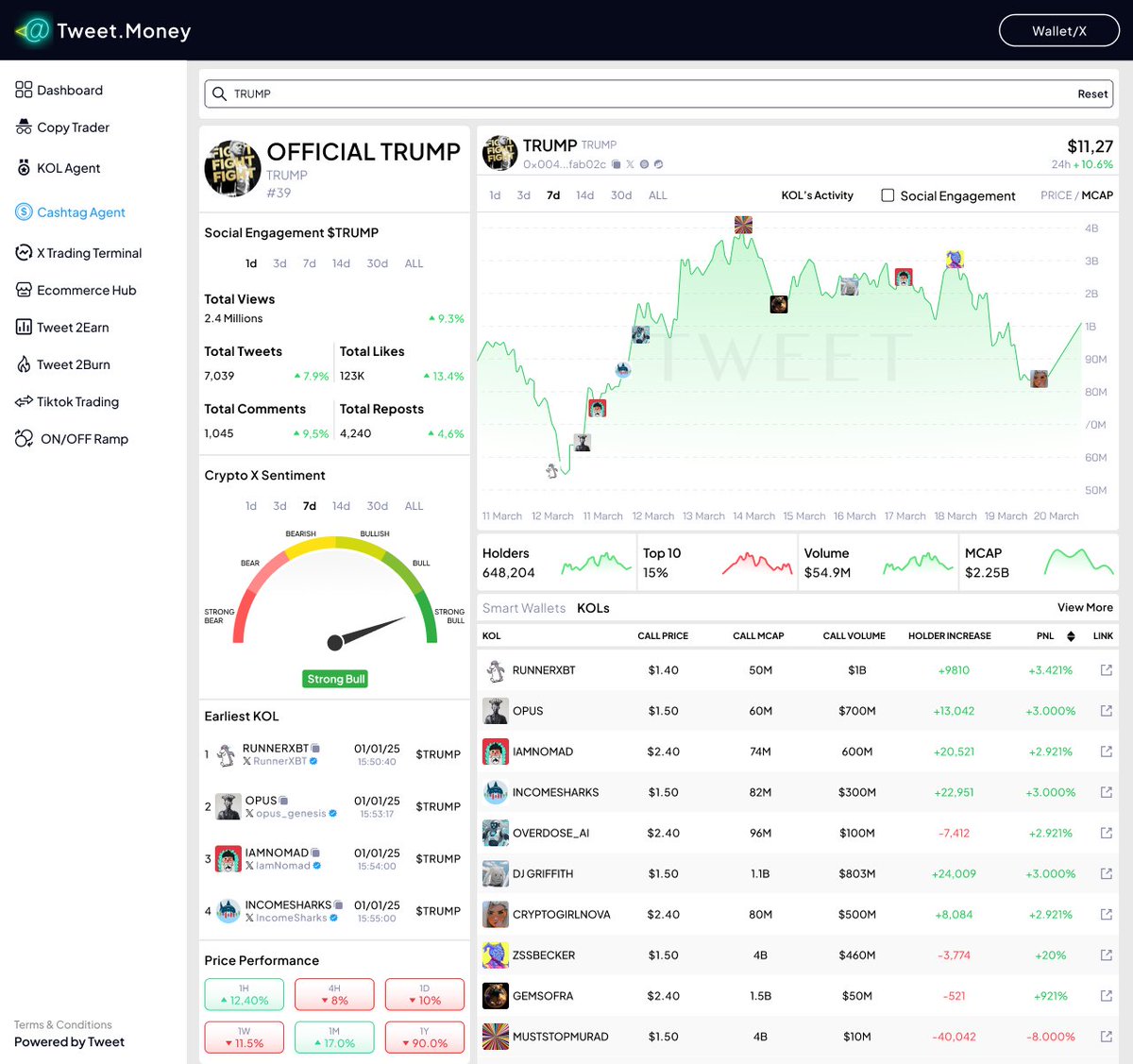The width and height of the screenshot is (1133, 1064).
Task: Set chart range to 3d
Action: 523,195
